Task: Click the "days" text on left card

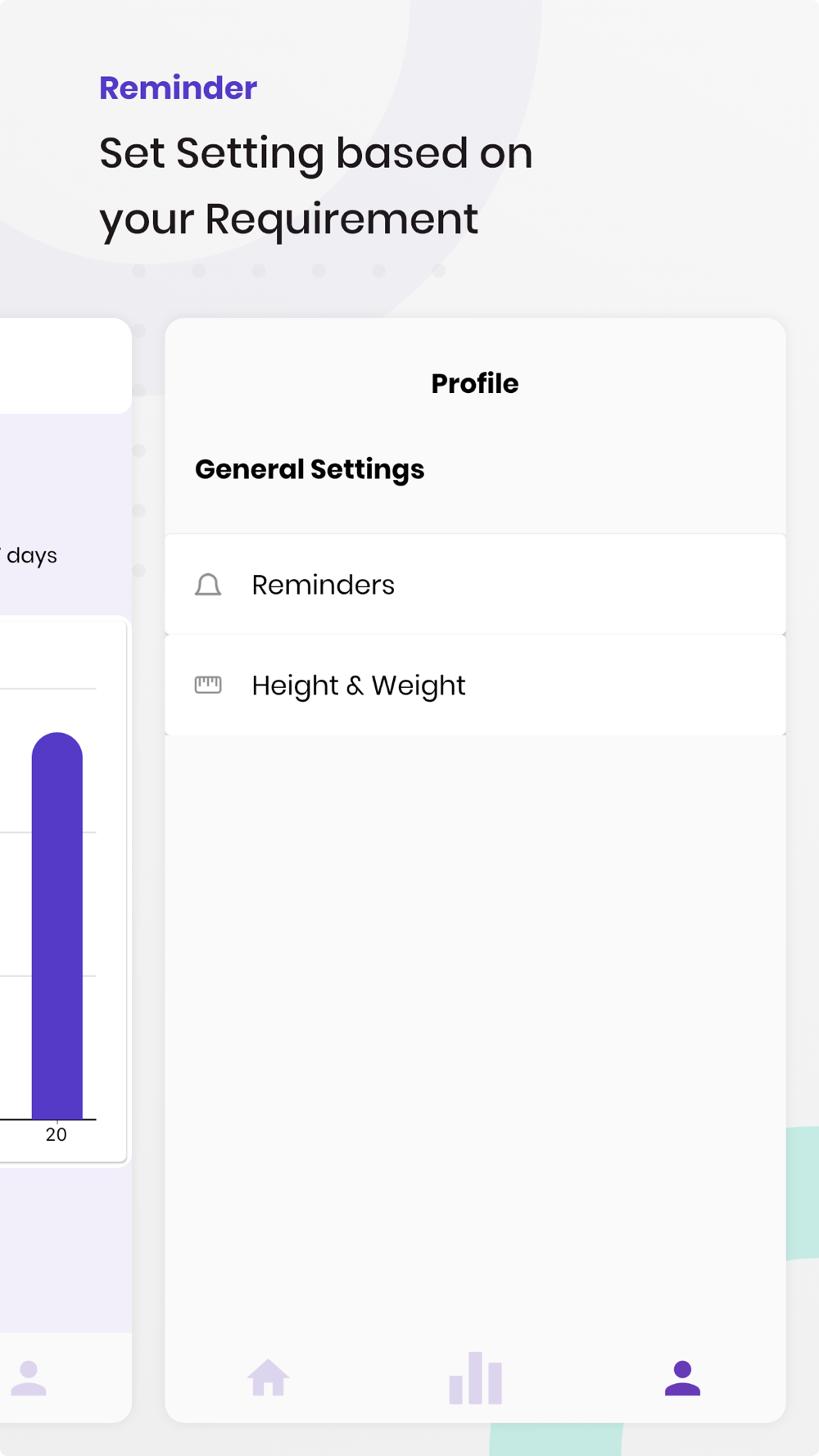Action: coord(32,555)
